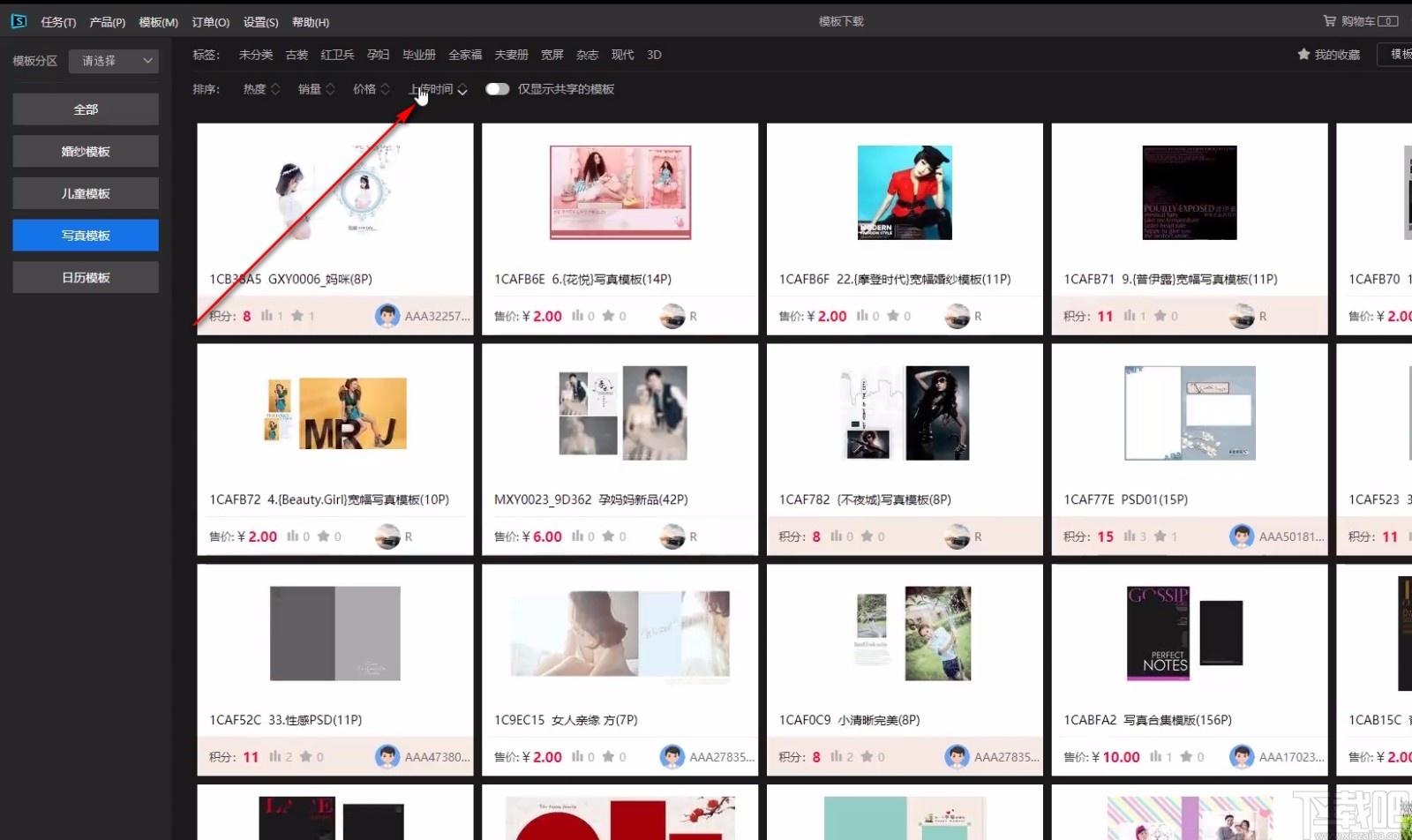Image resolution: width=1412 pixels, height=840 pixels.
Task: Open the Beauty.Girl template thumbnail
Action: (335, 413)
